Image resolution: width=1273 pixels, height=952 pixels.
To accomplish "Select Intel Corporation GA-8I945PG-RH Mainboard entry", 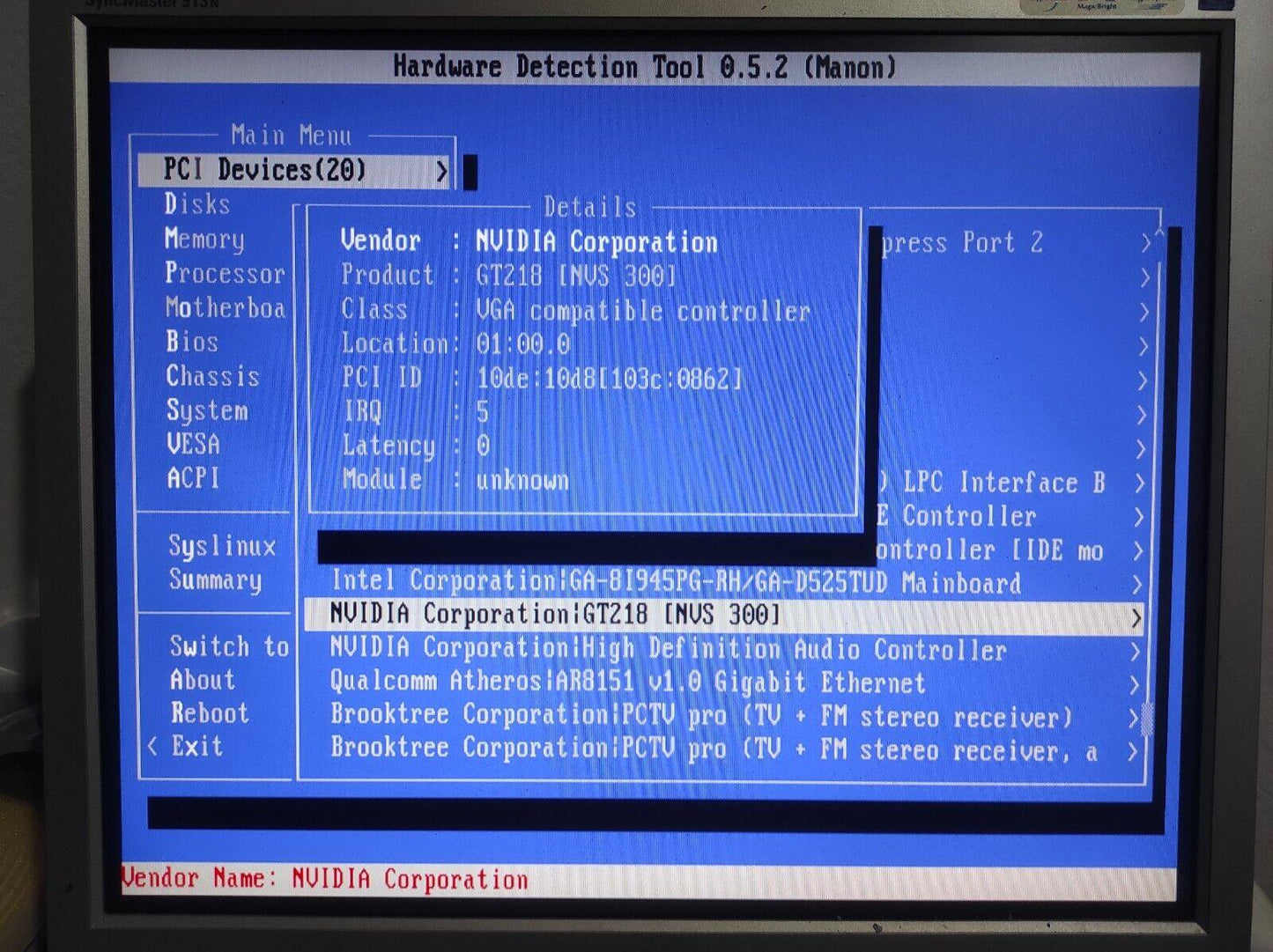I will pyautogui.click(x=675, y=582).
